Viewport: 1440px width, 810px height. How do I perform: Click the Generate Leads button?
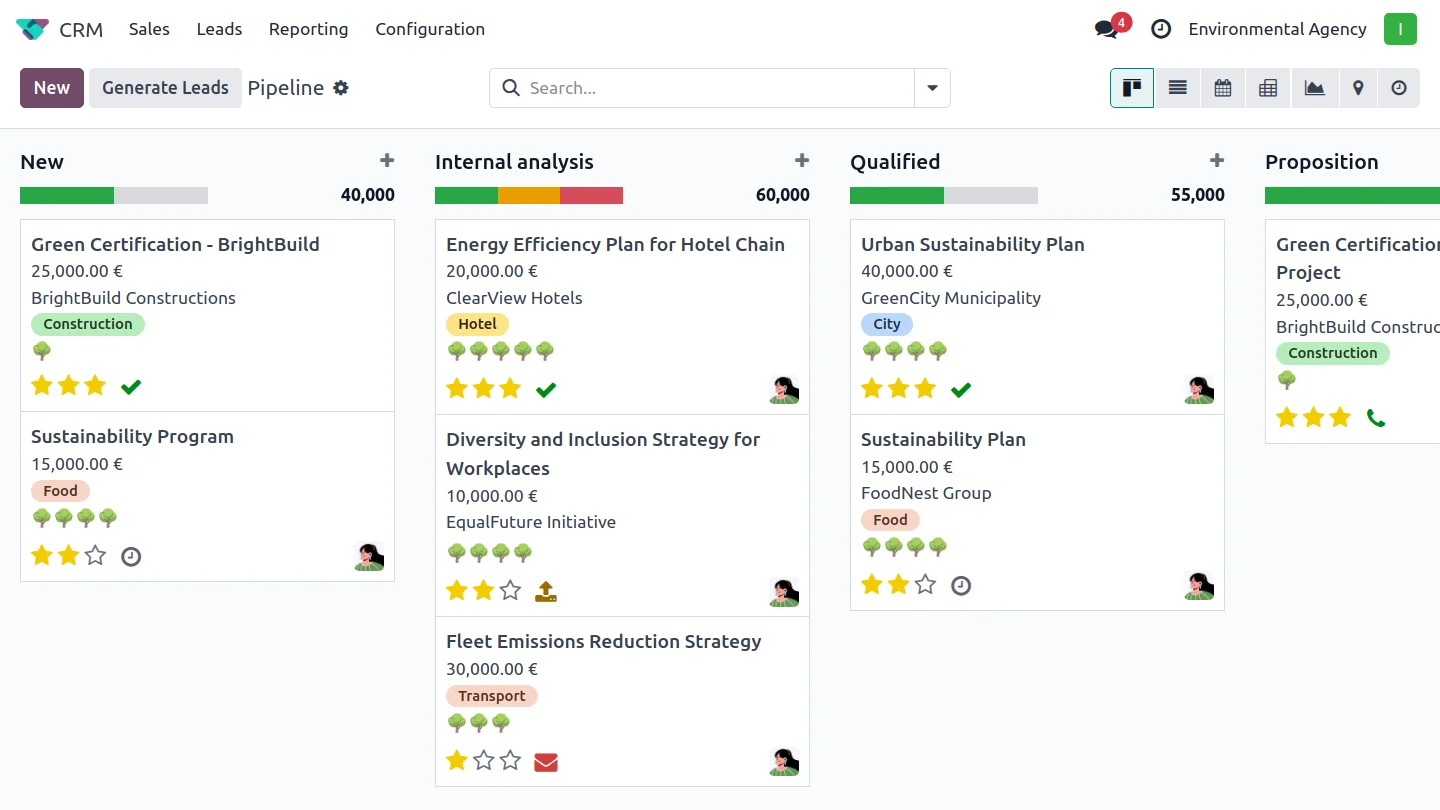[x=165, y=88]
